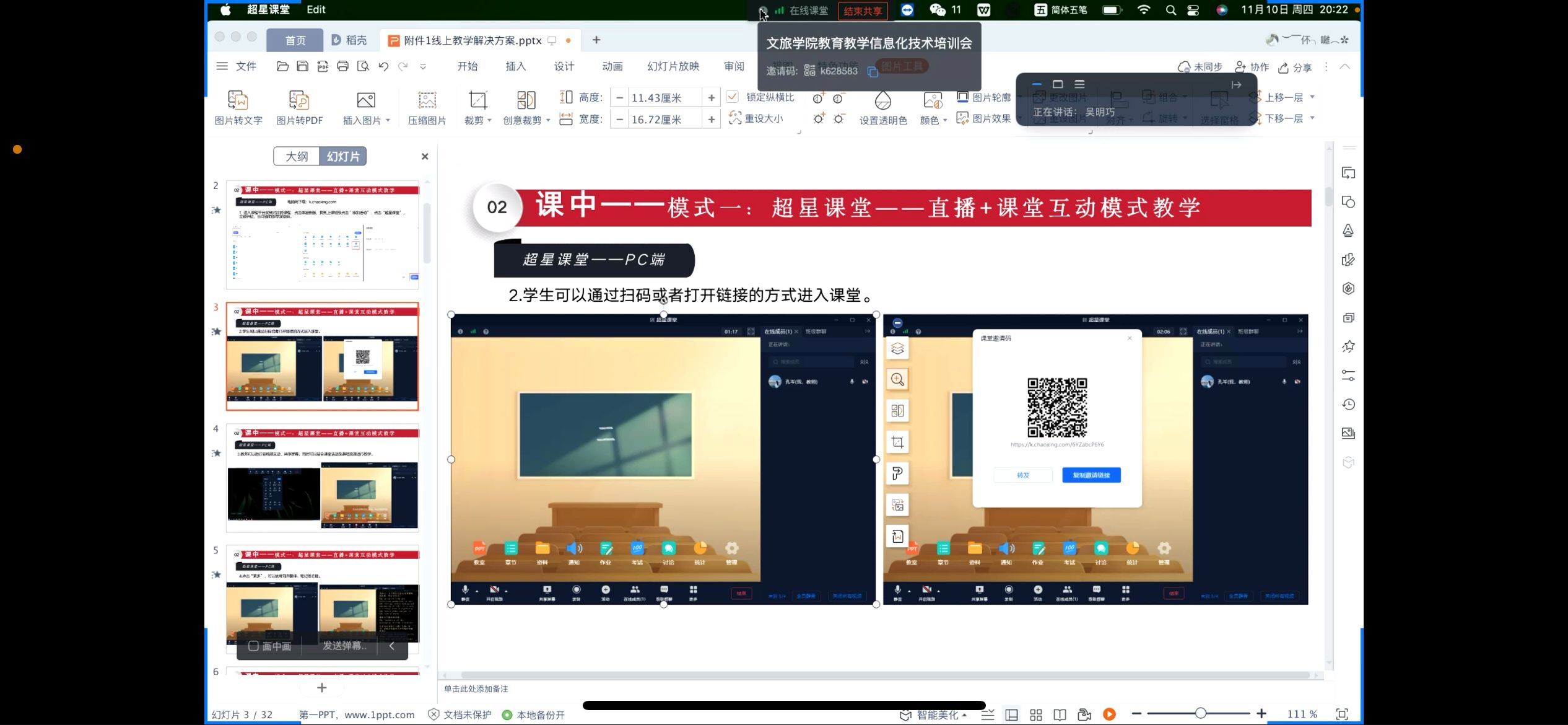Viewport: 1568px width, 725px height.
Task: Select the 裁剪 crop tool
Action: click(x=477, y=107)
